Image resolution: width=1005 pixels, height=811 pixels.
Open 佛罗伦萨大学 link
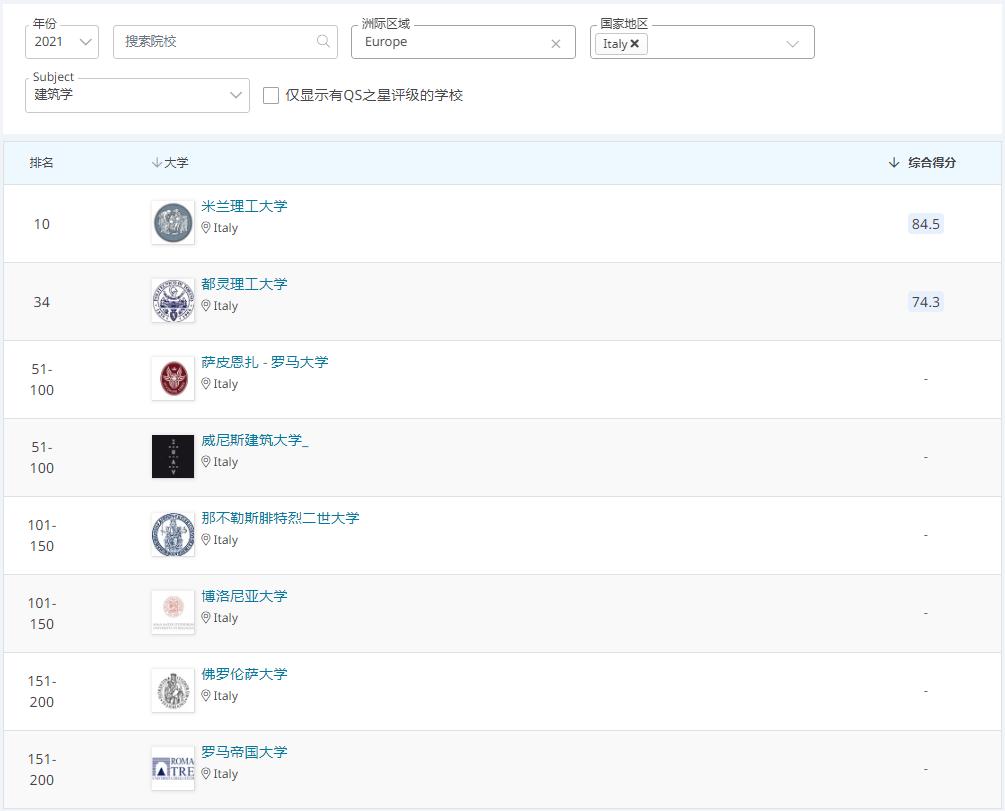click(244, 674)
